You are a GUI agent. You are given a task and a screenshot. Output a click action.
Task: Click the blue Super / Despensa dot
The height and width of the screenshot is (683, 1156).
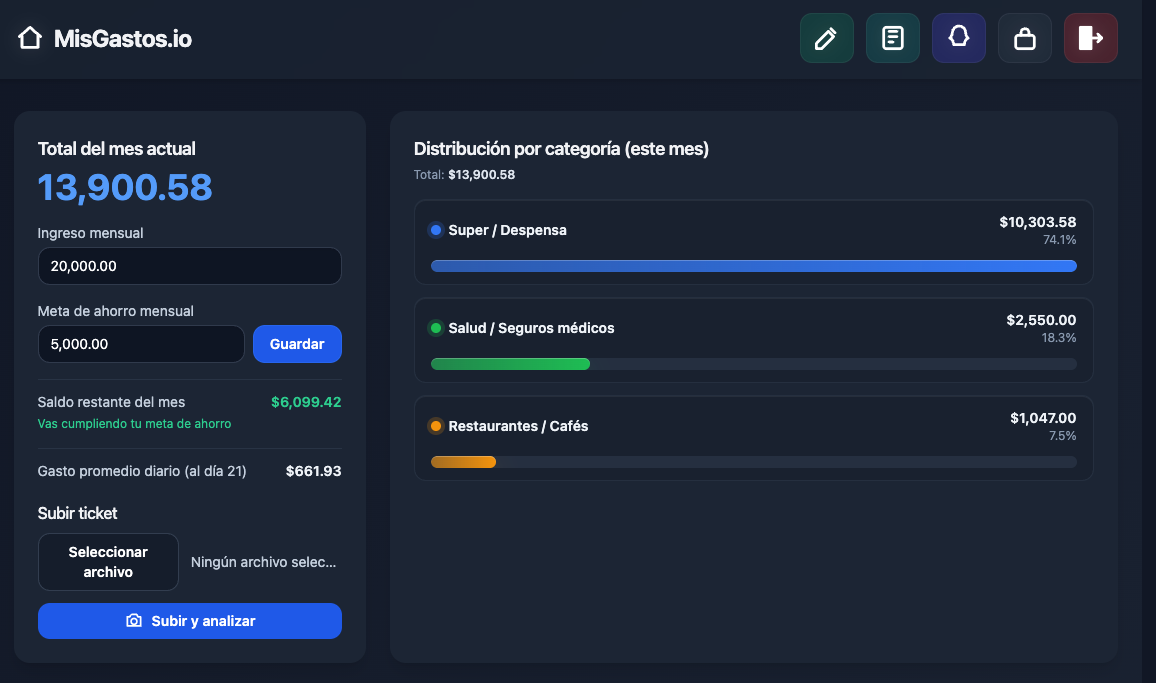point(436,230)
